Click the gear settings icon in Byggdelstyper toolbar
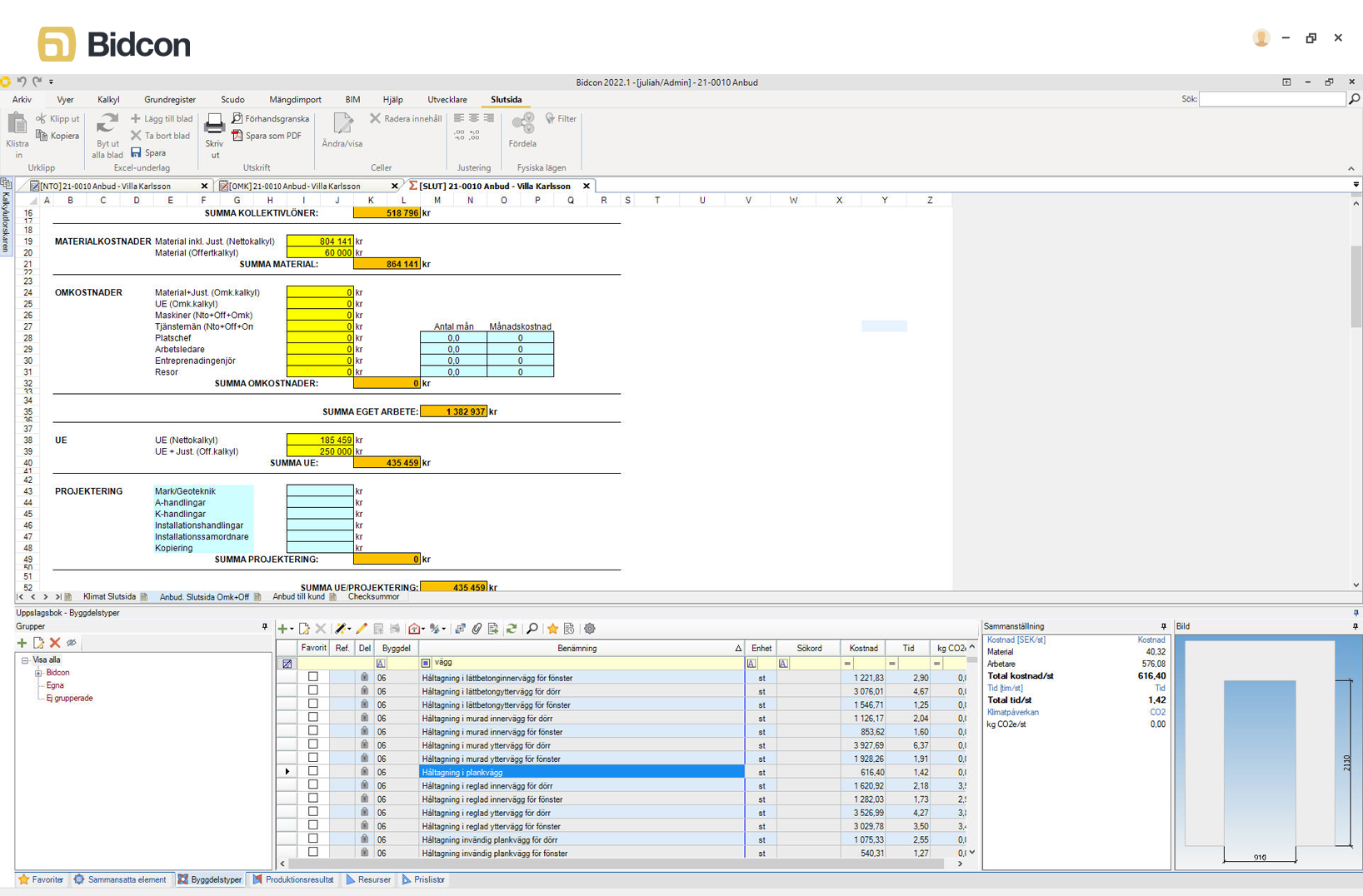Image resolution: width=1363 pixels, height=896 pixels. [x=590, y=629]
